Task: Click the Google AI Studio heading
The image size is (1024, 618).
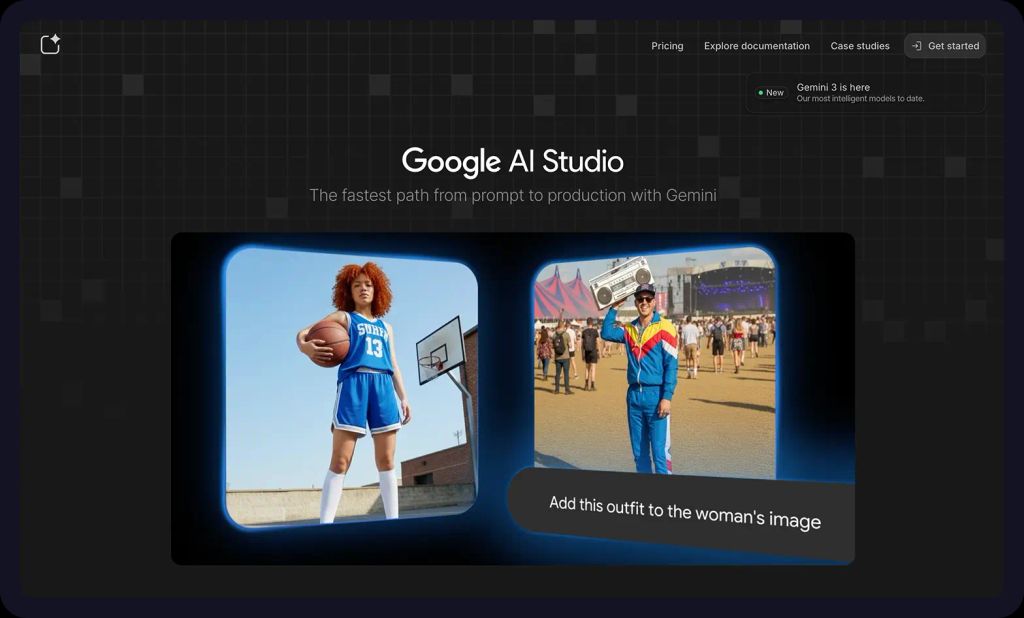Action: coord(512,161)
